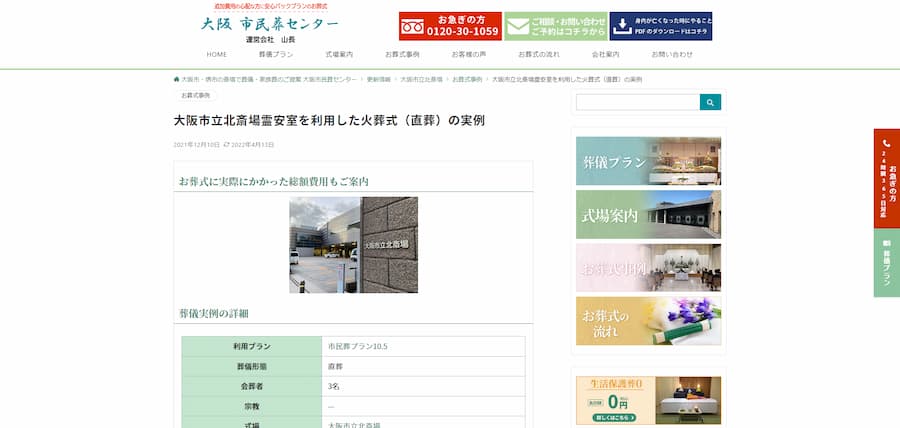Image resolution: width=900 pixels, height=428 pixels.
Task: Click the red お急ぎの方 floating side tab
Action: pos(887,178)
